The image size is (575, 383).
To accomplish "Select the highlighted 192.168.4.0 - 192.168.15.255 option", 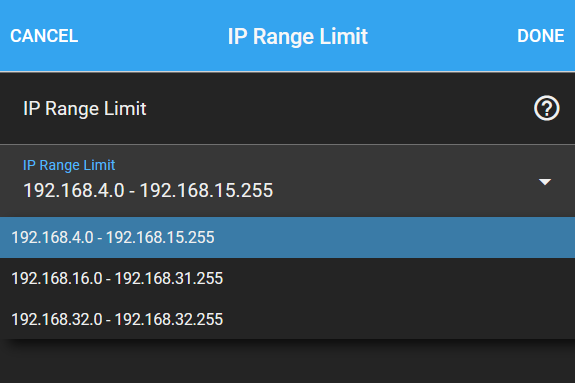I will tap(288, 237).
